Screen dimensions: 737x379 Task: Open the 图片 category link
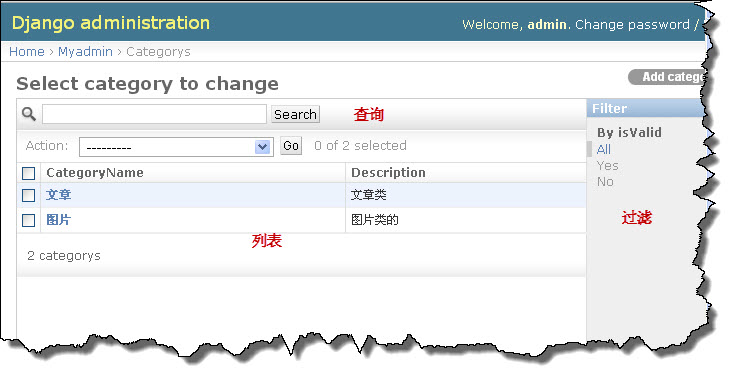(x=58, y=220)
